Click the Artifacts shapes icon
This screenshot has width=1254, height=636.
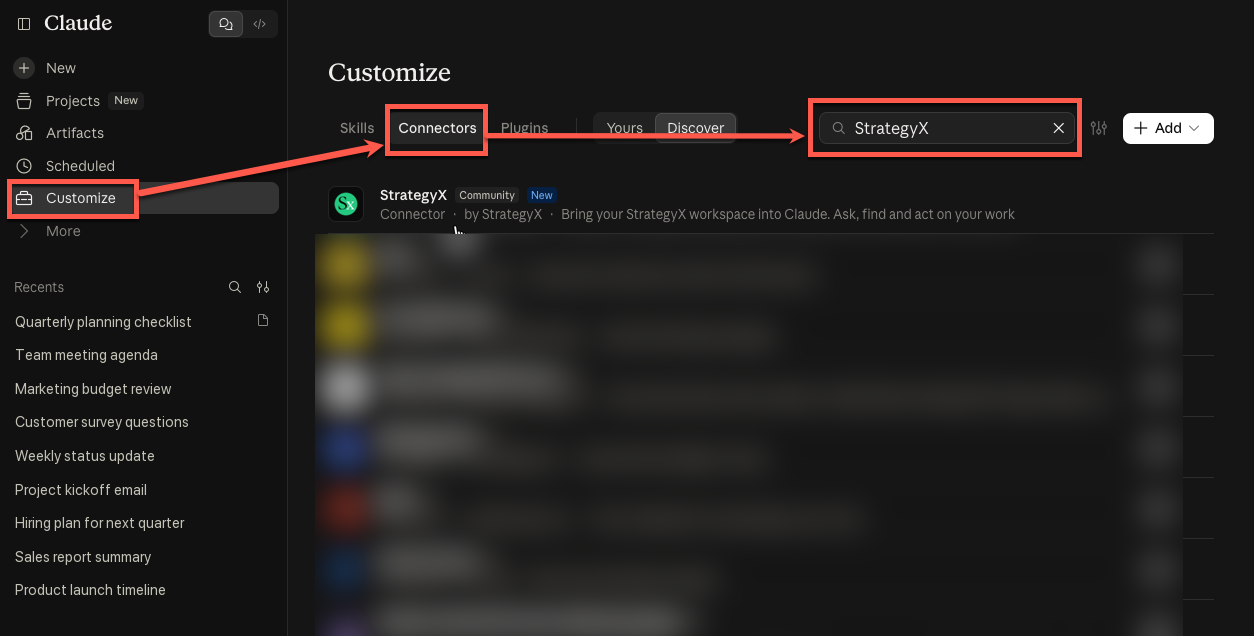(24, 133)
